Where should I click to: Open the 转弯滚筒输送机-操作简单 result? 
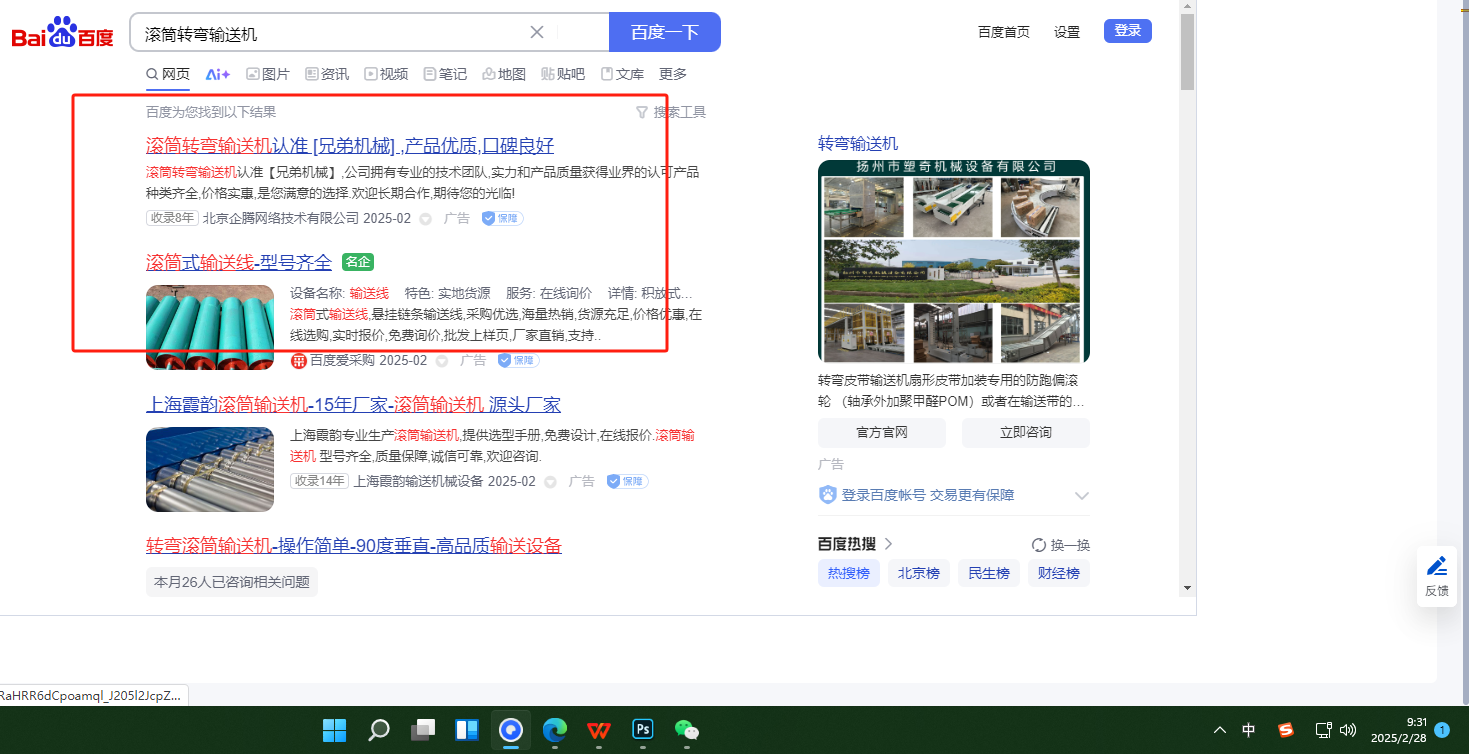click(x=354, y=546)
